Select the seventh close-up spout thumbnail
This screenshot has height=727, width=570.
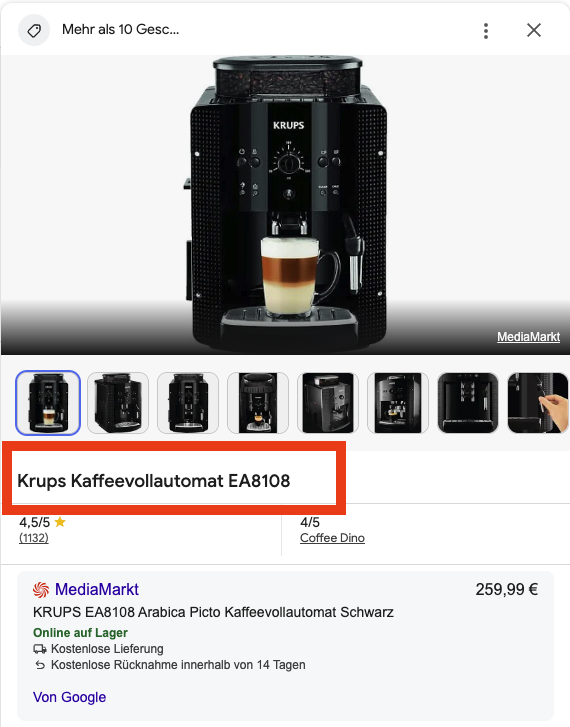pyautogui.click(x=468, y=402)
